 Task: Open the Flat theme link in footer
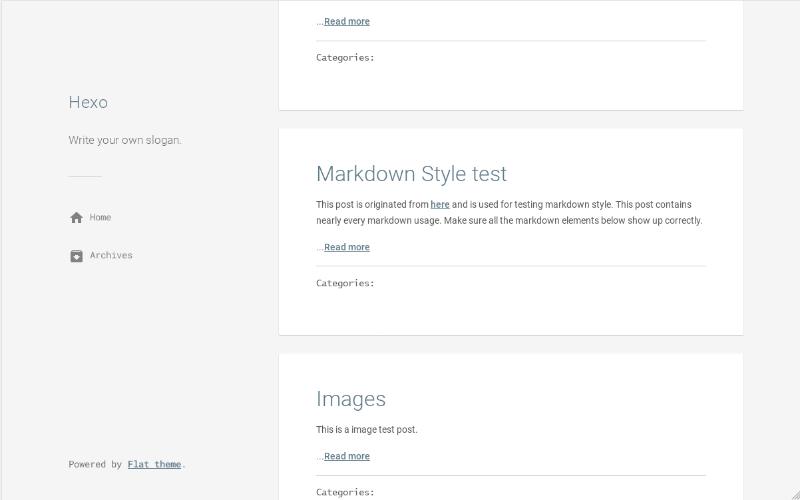point(154,464)
